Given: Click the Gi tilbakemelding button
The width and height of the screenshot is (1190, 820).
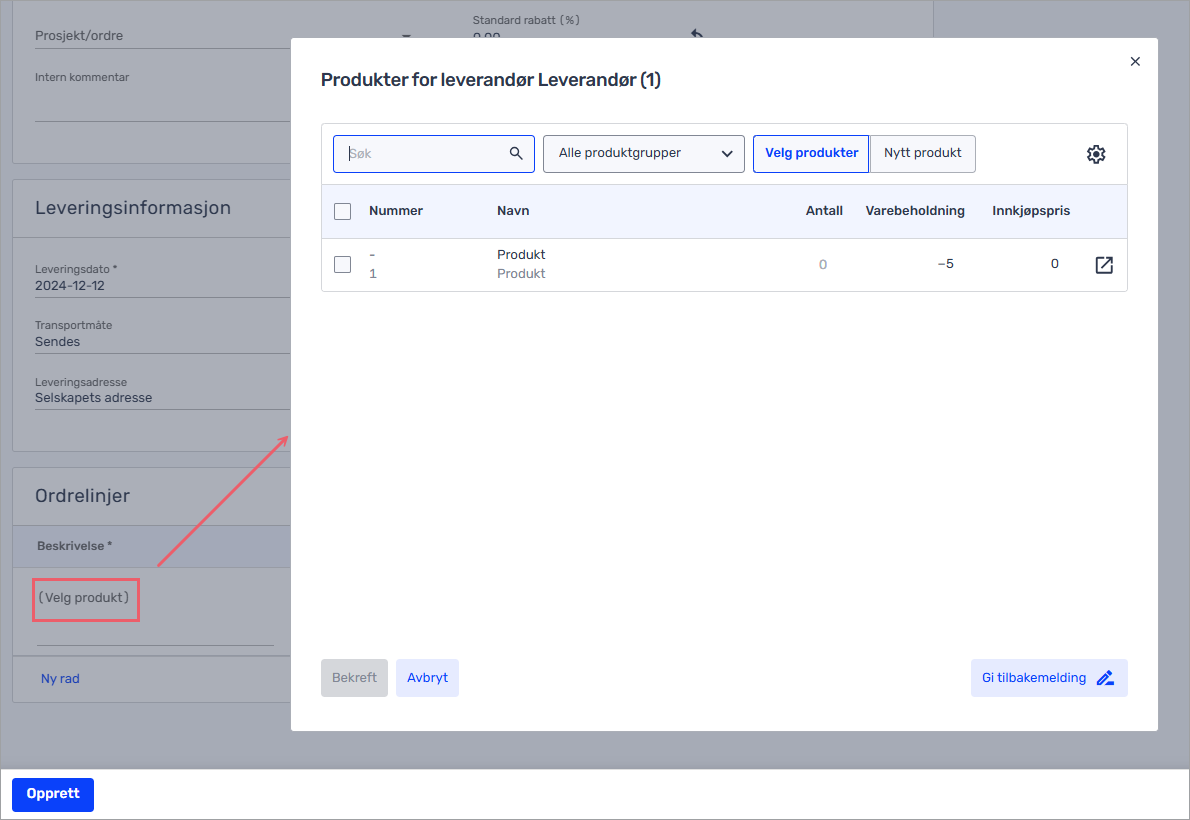Looking at the screenshot, I should click(x=1049, y=678).
